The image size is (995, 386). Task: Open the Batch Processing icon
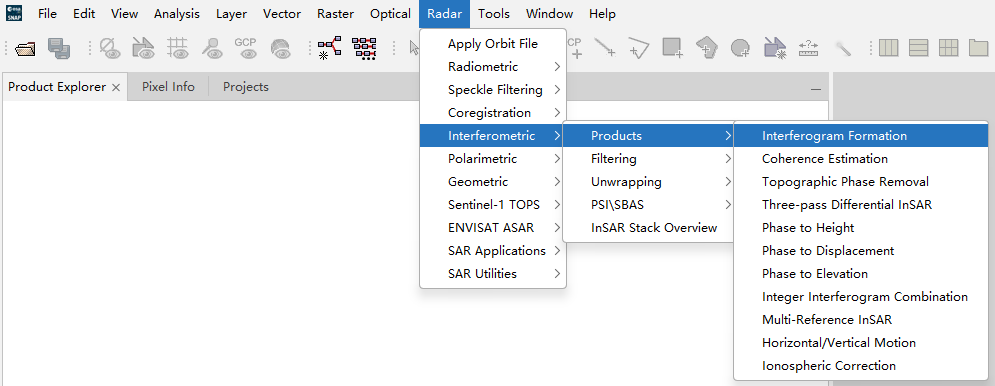tap(364, 48)
